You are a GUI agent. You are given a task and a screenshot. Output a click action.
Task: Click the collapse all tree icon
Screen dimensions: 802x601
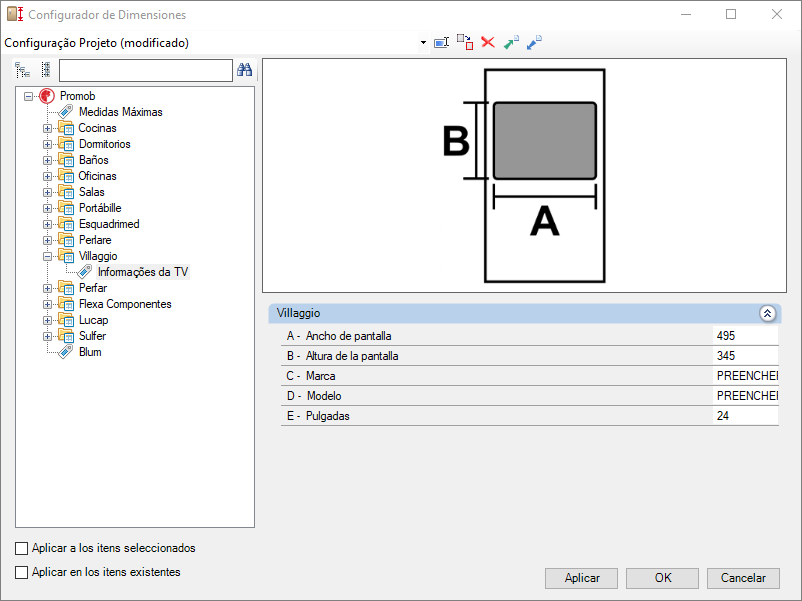45,70
